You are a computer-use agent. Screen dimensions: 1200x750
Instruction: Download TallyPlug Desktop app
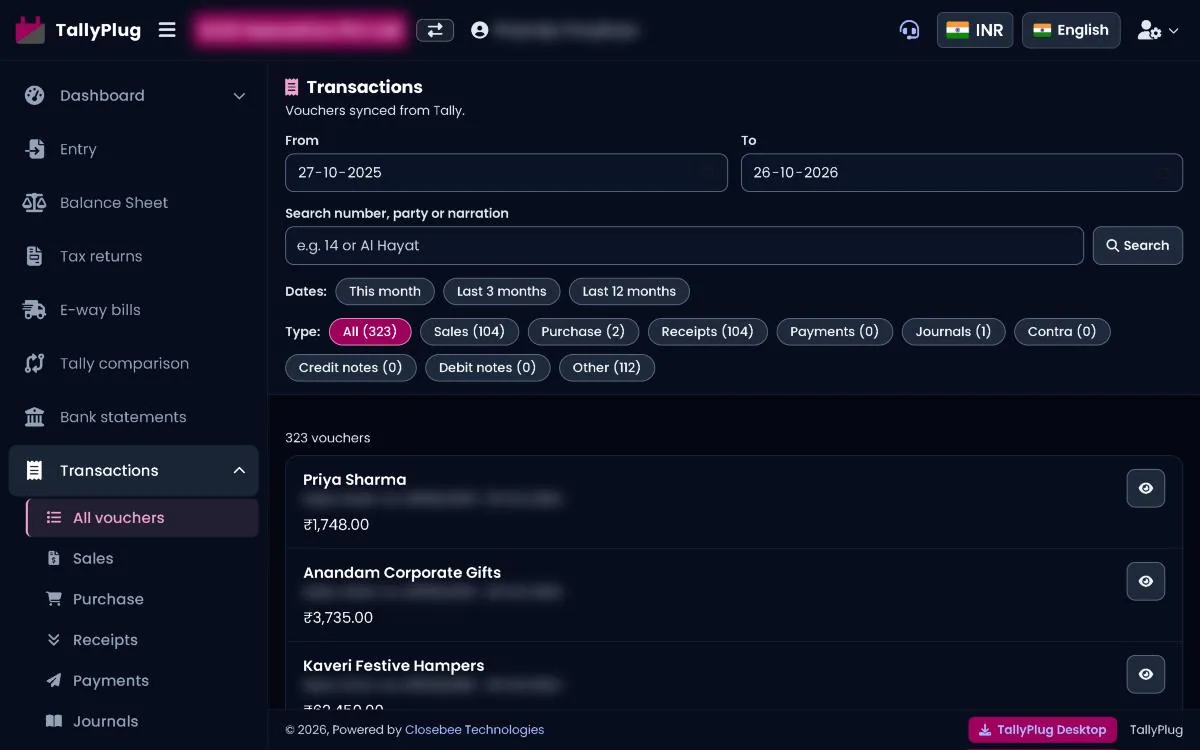point(1043,730)
